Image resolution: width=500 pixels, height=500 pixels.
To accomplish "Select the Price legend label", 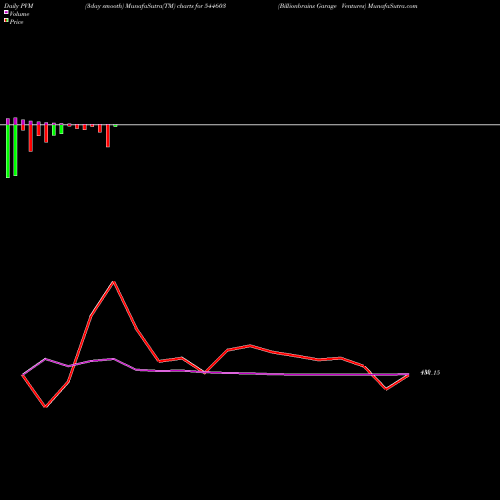I will pos(16,22).
